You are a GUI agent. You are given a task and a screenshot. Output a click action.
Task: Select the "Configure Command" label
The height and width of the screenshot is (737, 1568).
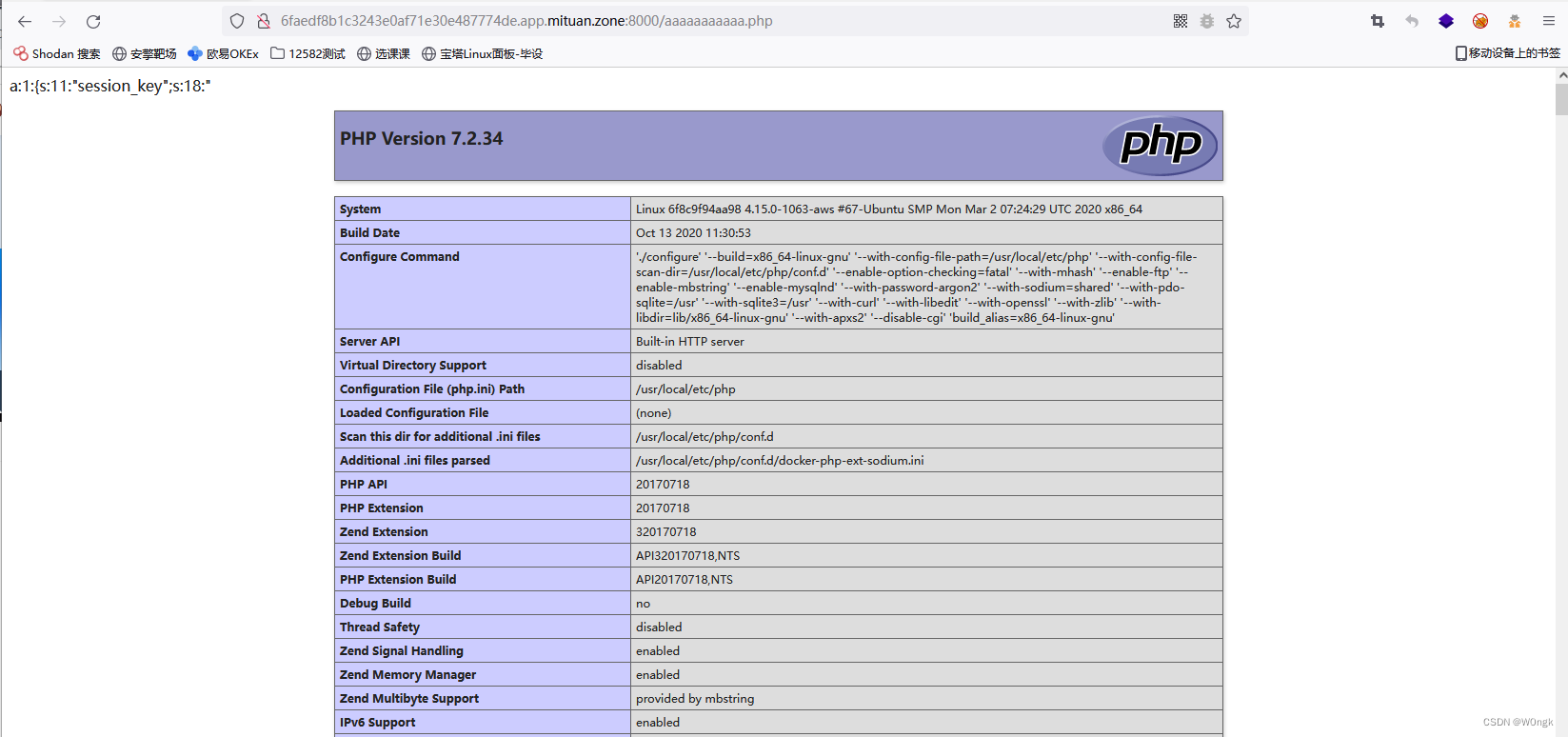pyautogui.click(x=399, y=257)
